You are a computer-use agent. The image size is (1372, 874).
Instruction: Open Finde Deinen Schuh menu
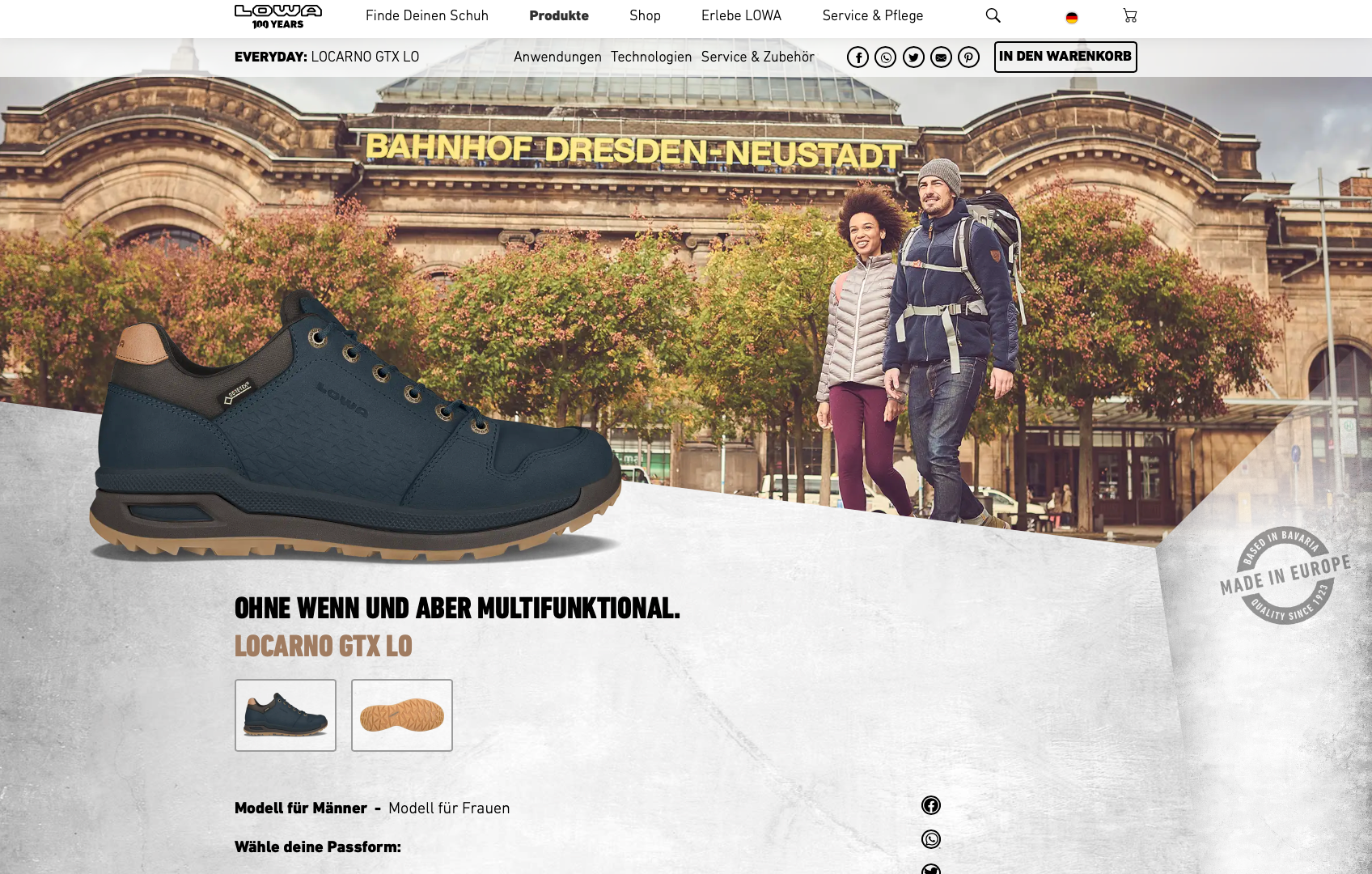coord(427,16)
